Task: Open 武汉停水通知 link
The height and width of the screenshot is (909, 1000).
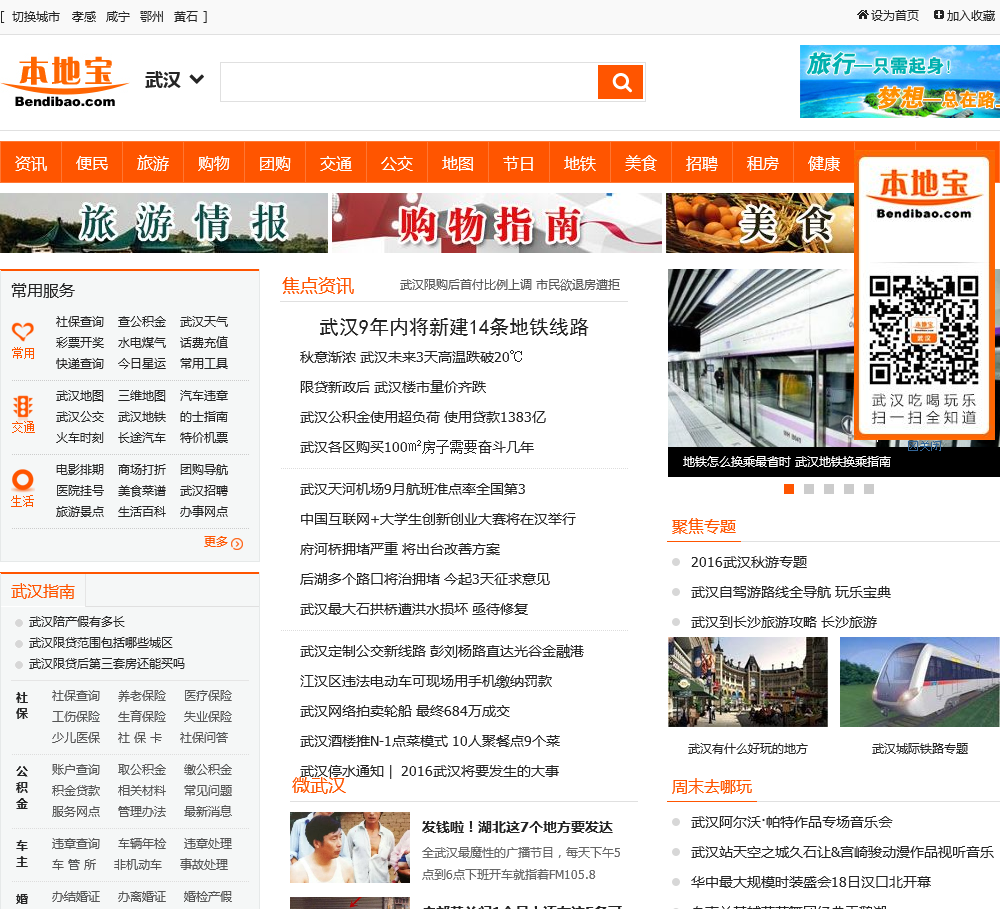Action: click(342, 771)
